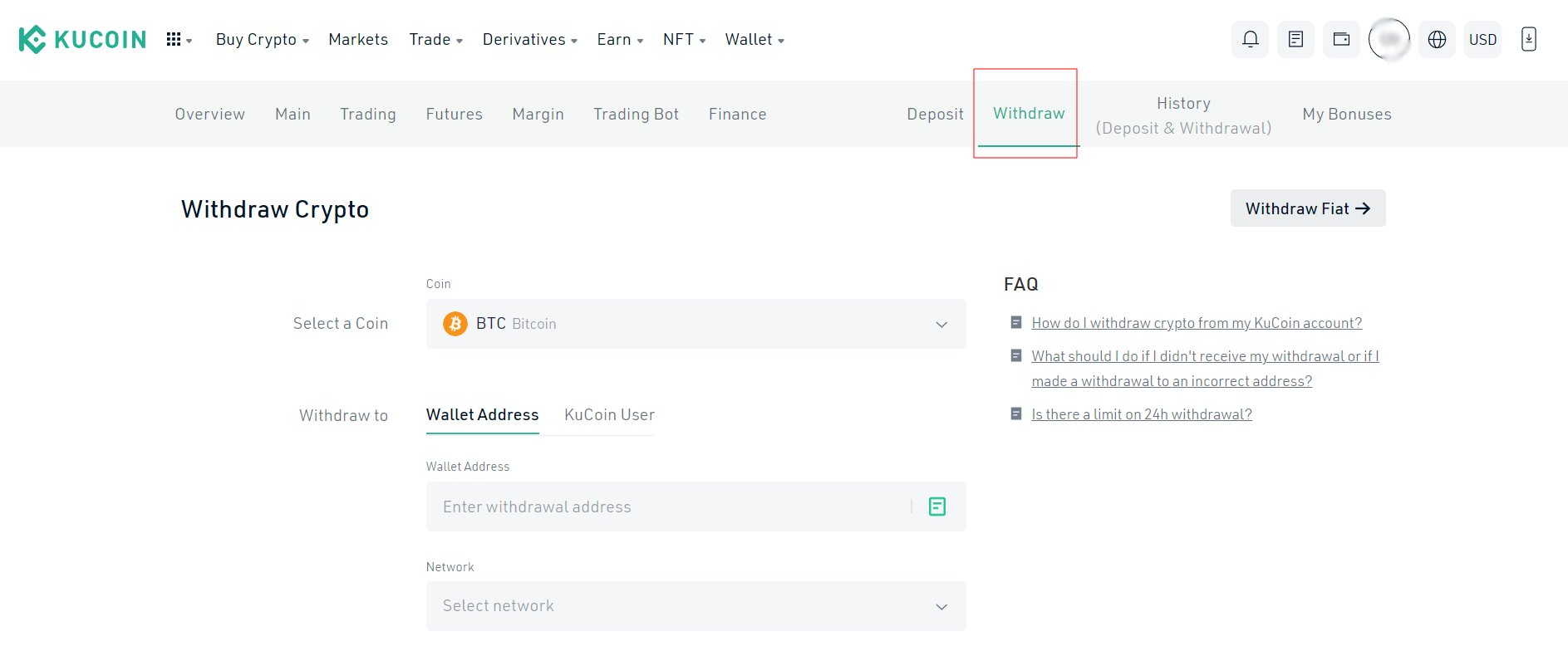1568x651 pixels.
Task: Go to the Deposit tab
Action: pos(935,114)
